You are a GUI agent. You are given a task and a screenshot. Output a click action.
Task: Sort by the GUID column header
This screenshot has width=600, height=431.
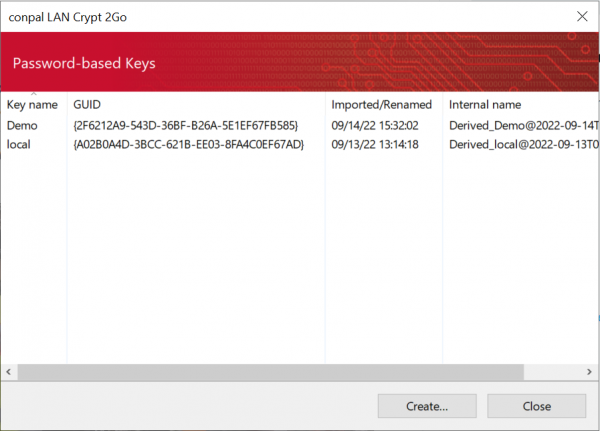pyautogui.click(x=196, y=104)
